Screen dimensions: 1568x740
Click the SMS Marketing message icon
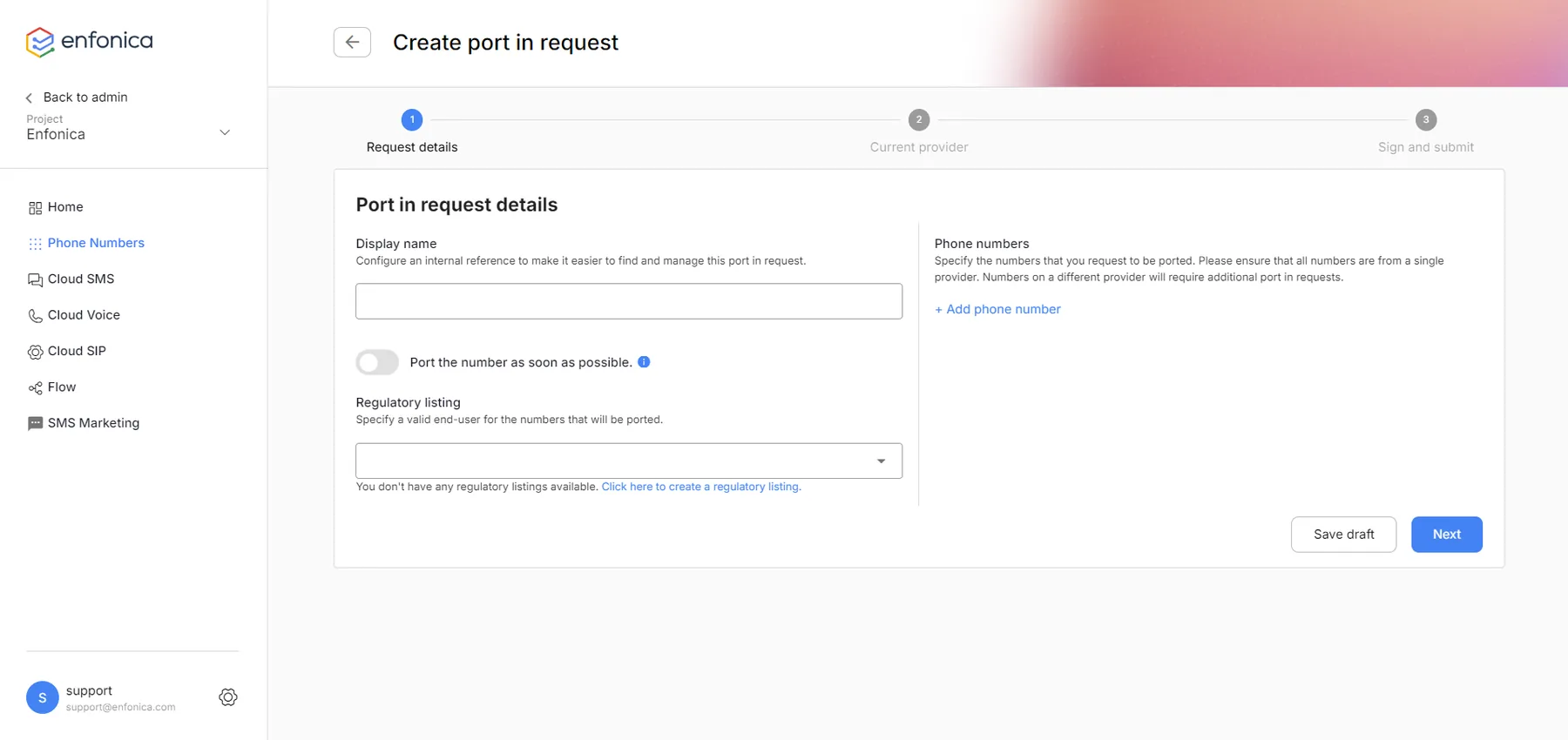click(x=35, y=424)
